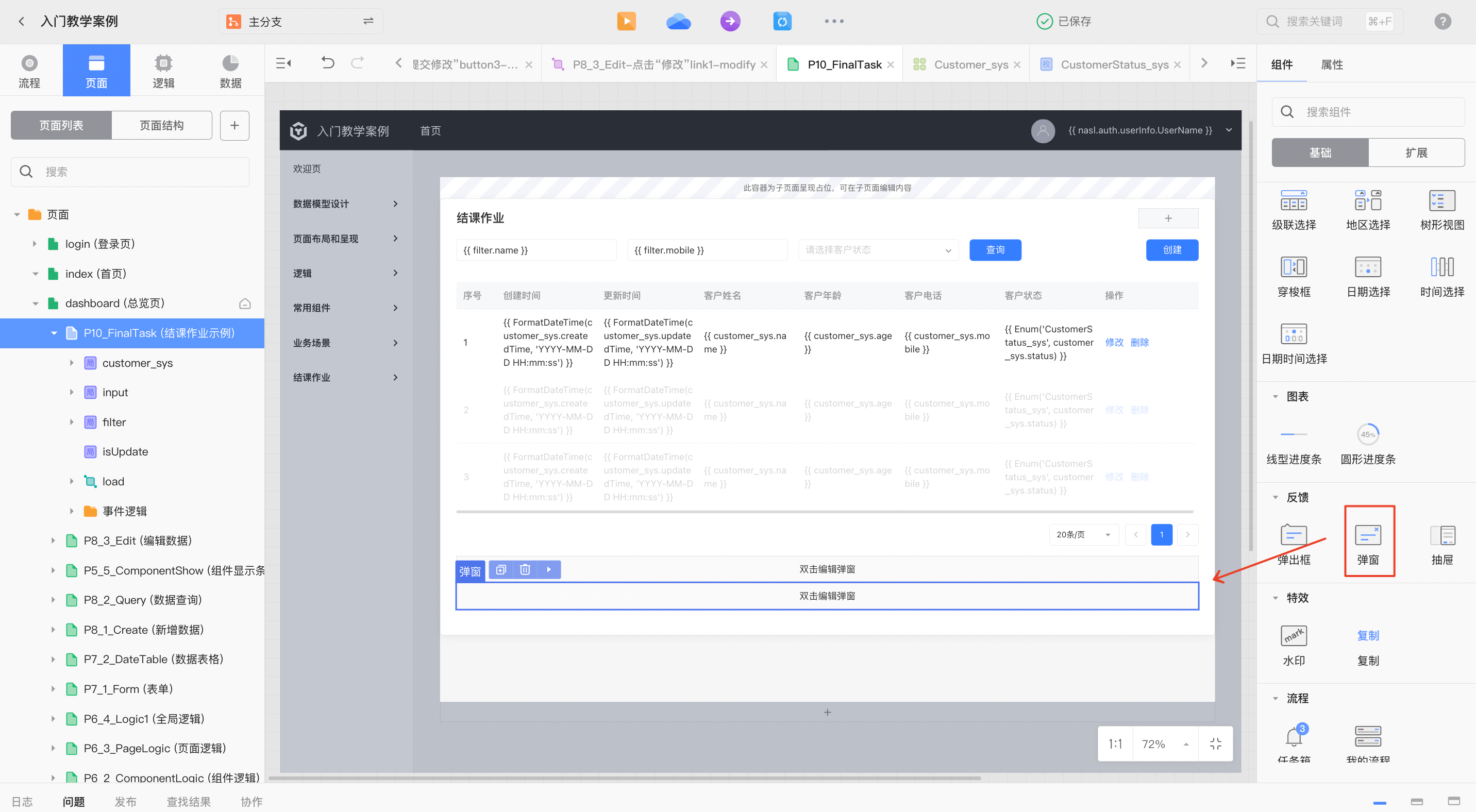Viewport: 1476px width, 812px height.
Task: Click the undo arrow icon
Action: (x=327, y=63)
